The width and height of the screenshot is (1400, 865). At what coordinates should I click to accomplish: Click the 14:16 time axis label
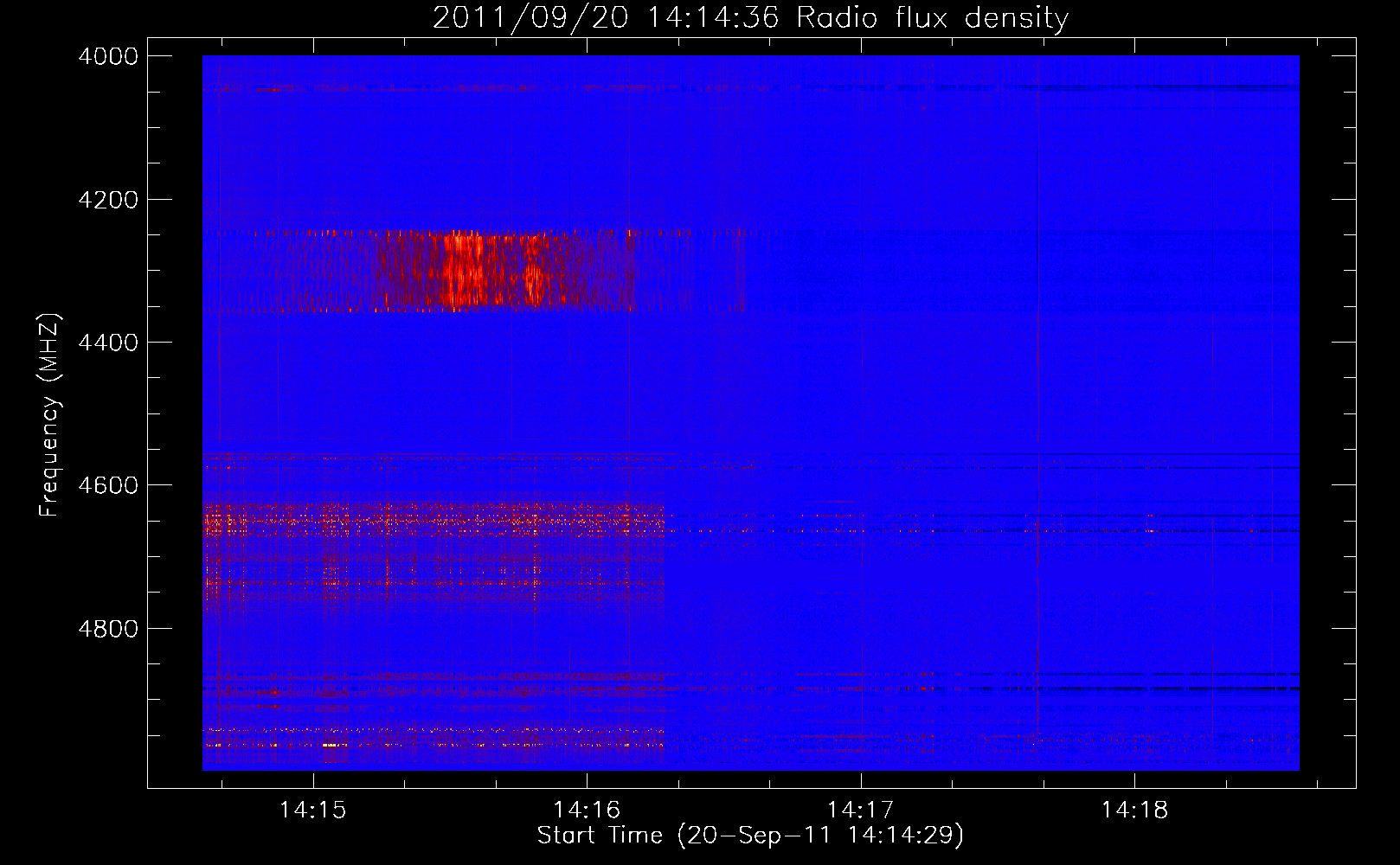587,810
